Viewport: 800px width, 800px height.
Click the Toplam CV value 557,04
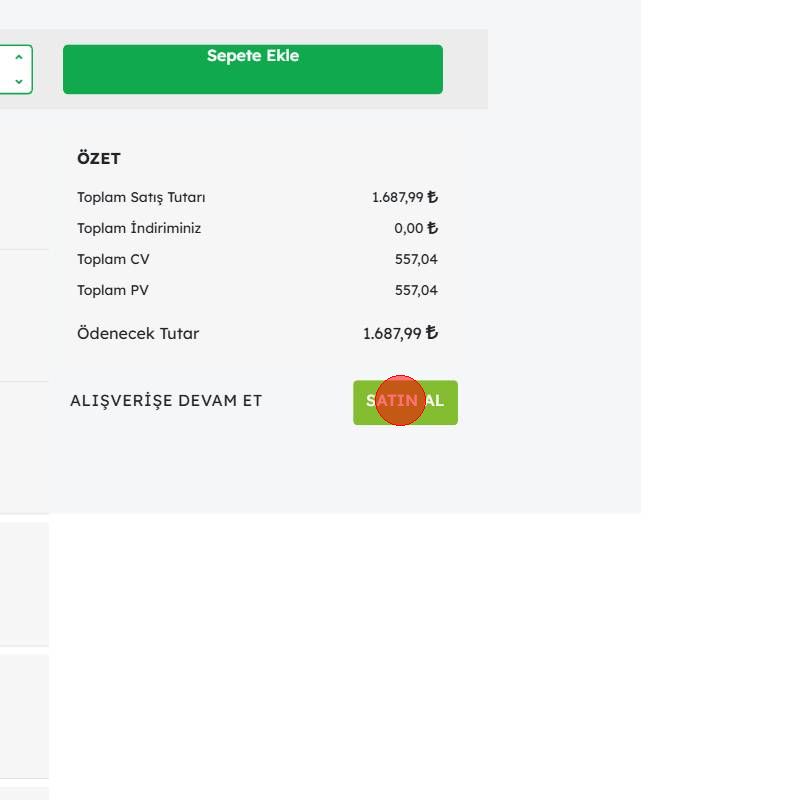pos(416,259)
